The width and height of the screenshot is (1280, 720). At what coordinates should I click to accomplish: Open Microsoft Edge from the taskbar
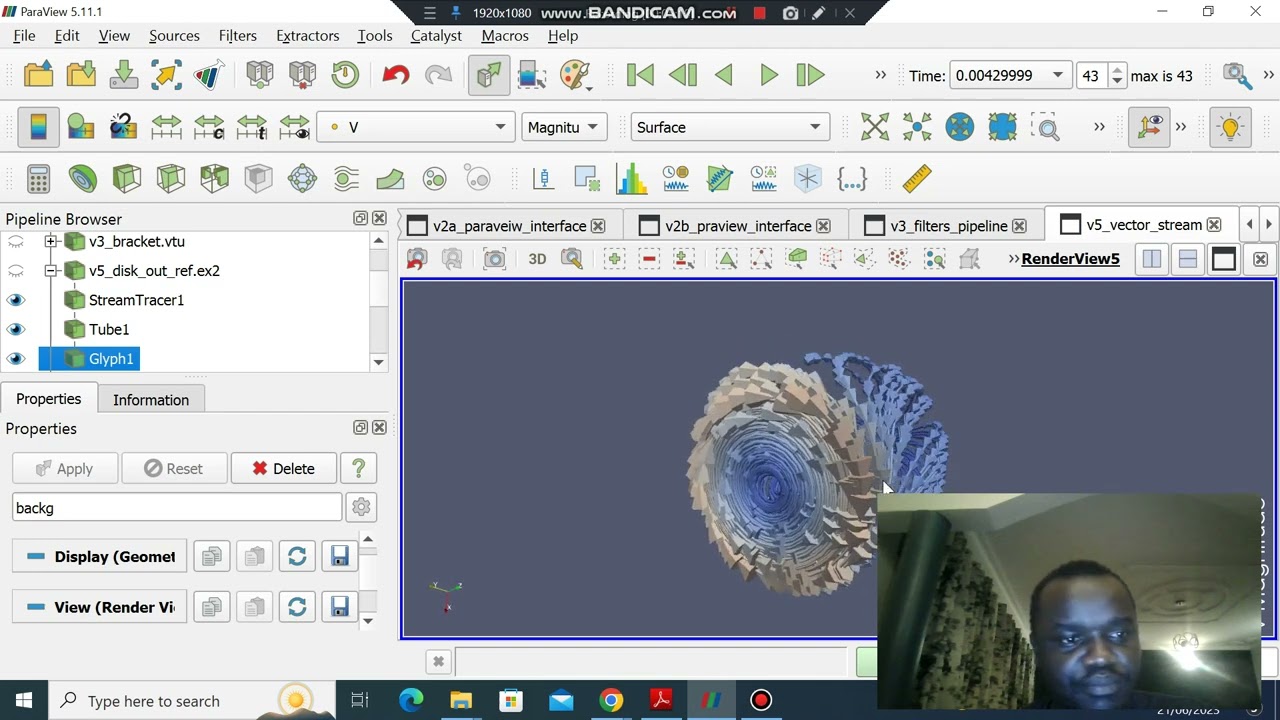click(x=411, y=701)
